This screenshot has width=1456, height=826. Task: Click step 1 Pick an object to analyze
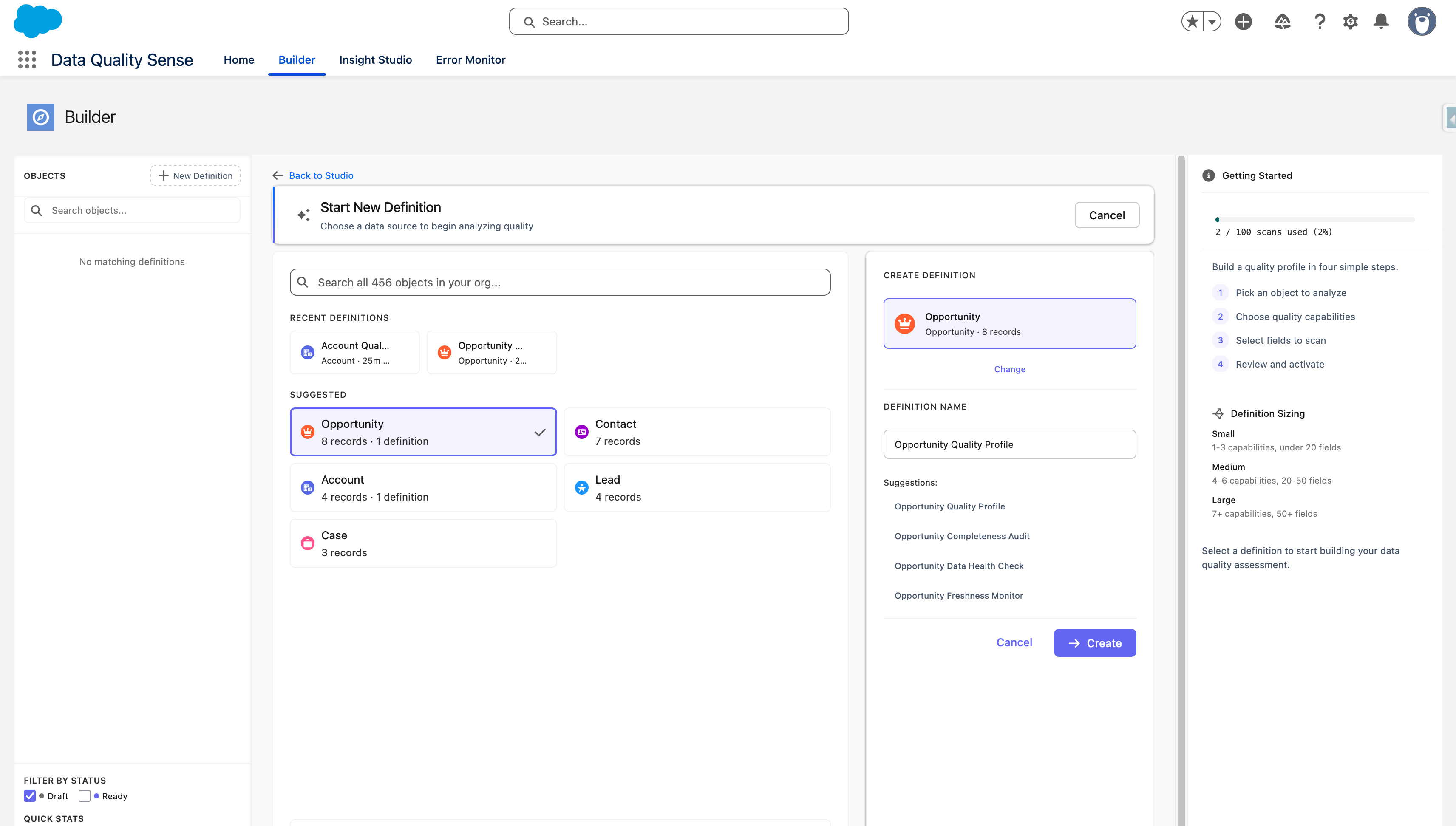click(x=1279, y=293)
